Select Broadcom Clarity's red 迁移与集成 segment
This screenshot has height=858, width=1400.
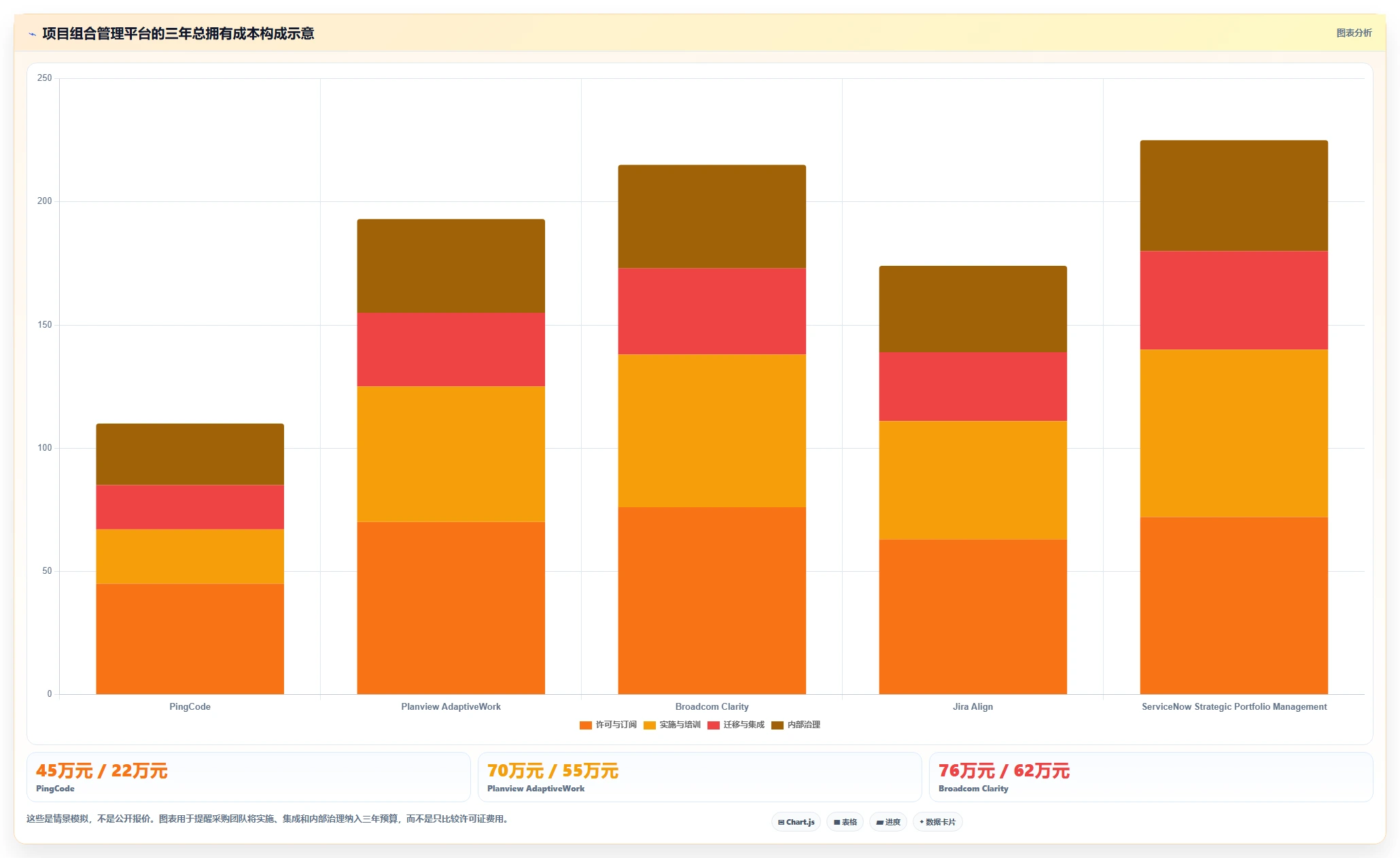point(712,311)
